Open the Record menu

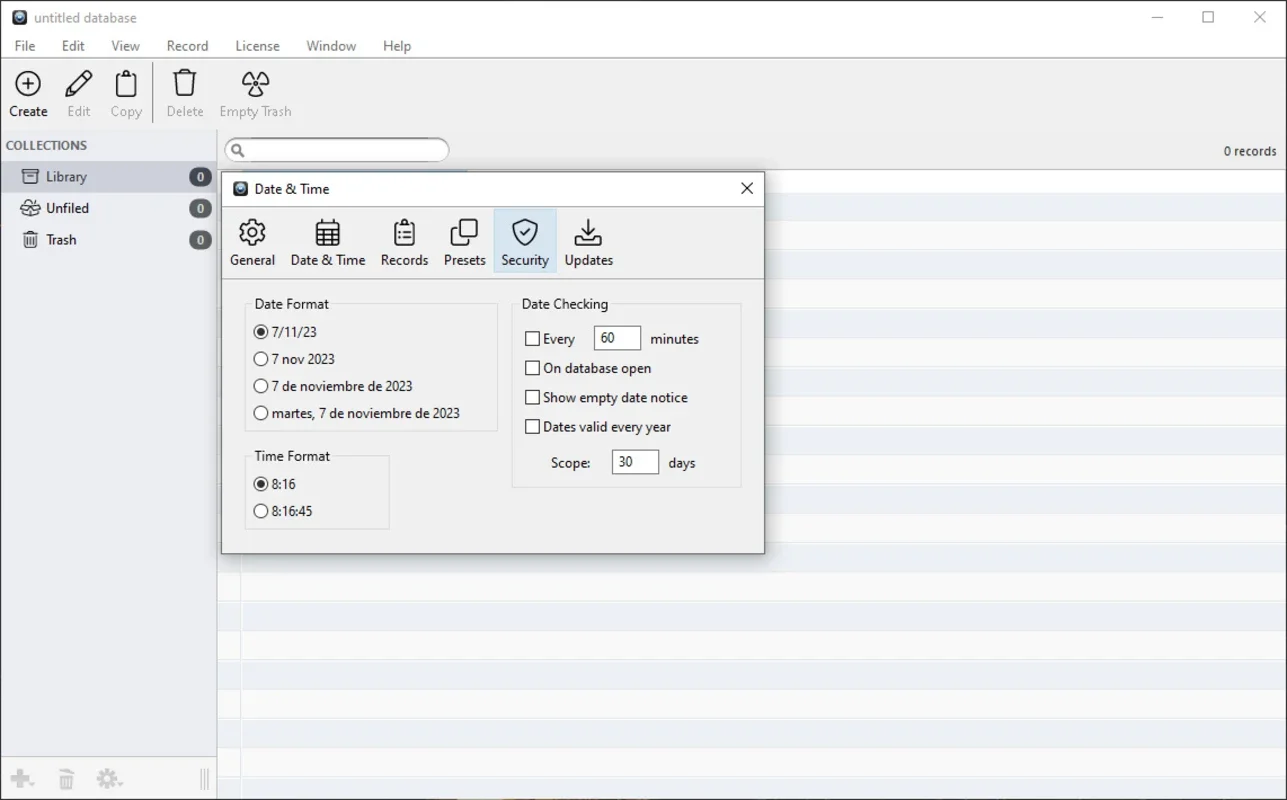click(x=187, y=46)
